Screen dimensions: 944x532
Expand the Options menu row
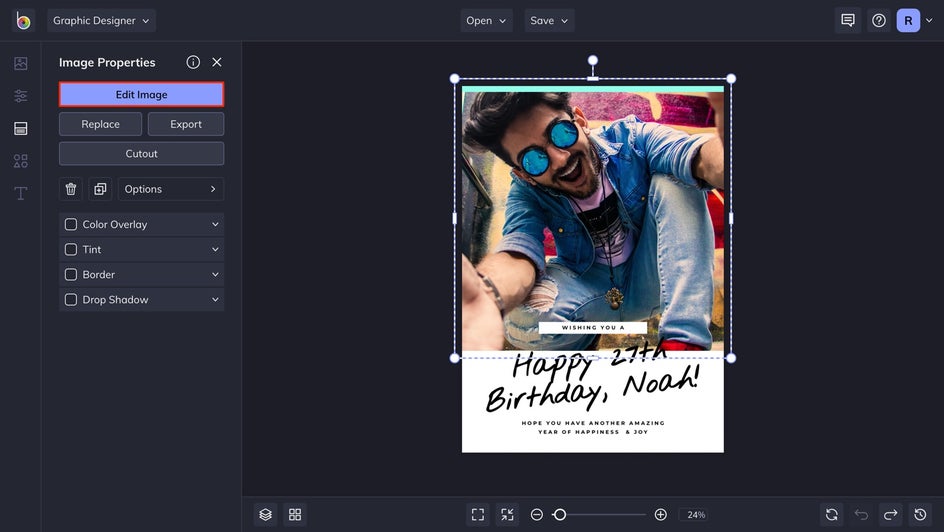[x=170, y=189]
